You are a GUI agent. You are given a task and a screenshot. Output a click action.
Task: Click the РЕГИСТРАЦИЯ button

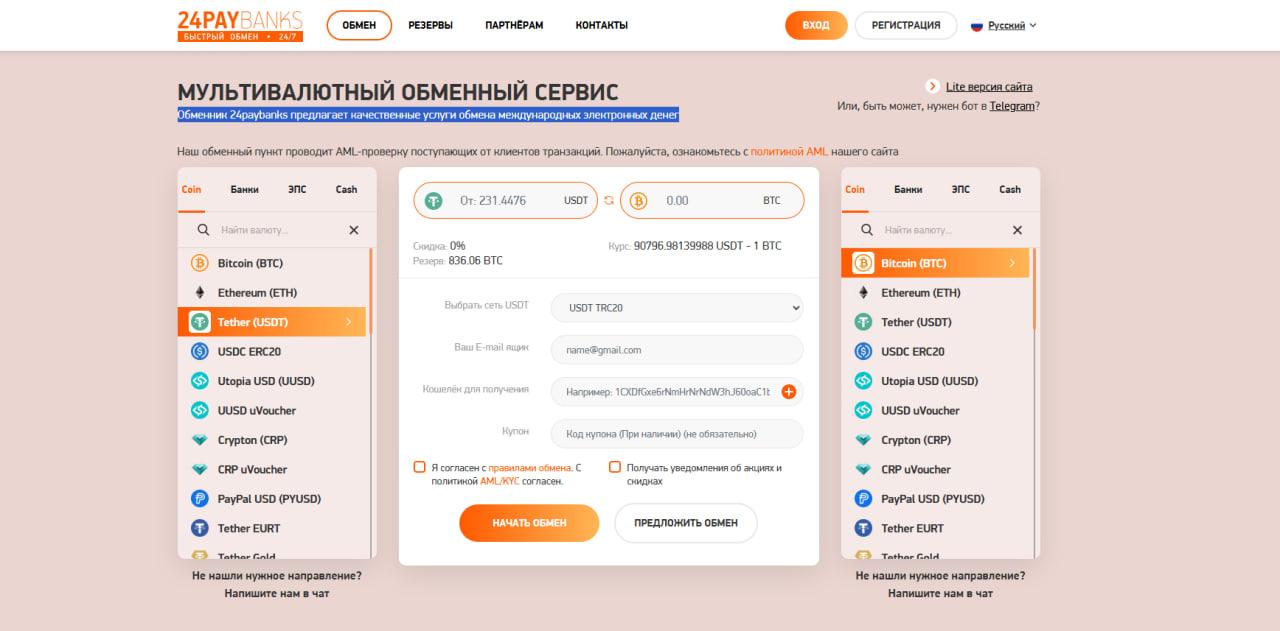pos(906,25)
